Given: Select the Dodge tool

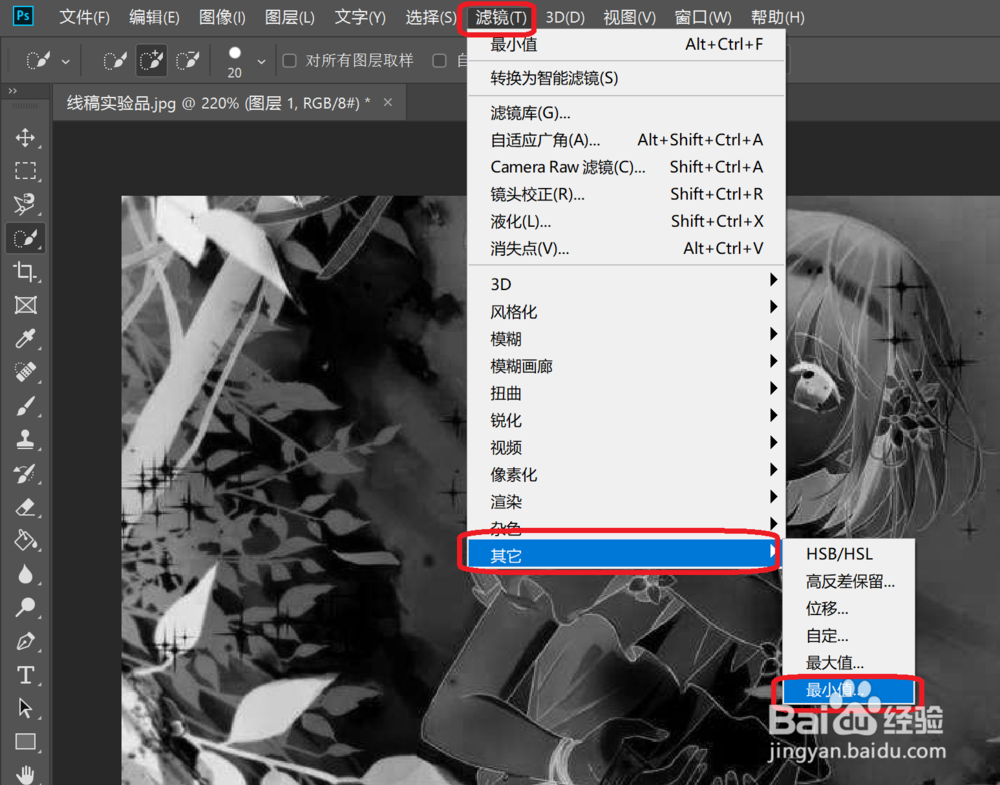Looking at the screenshot, I should (26, 607).
